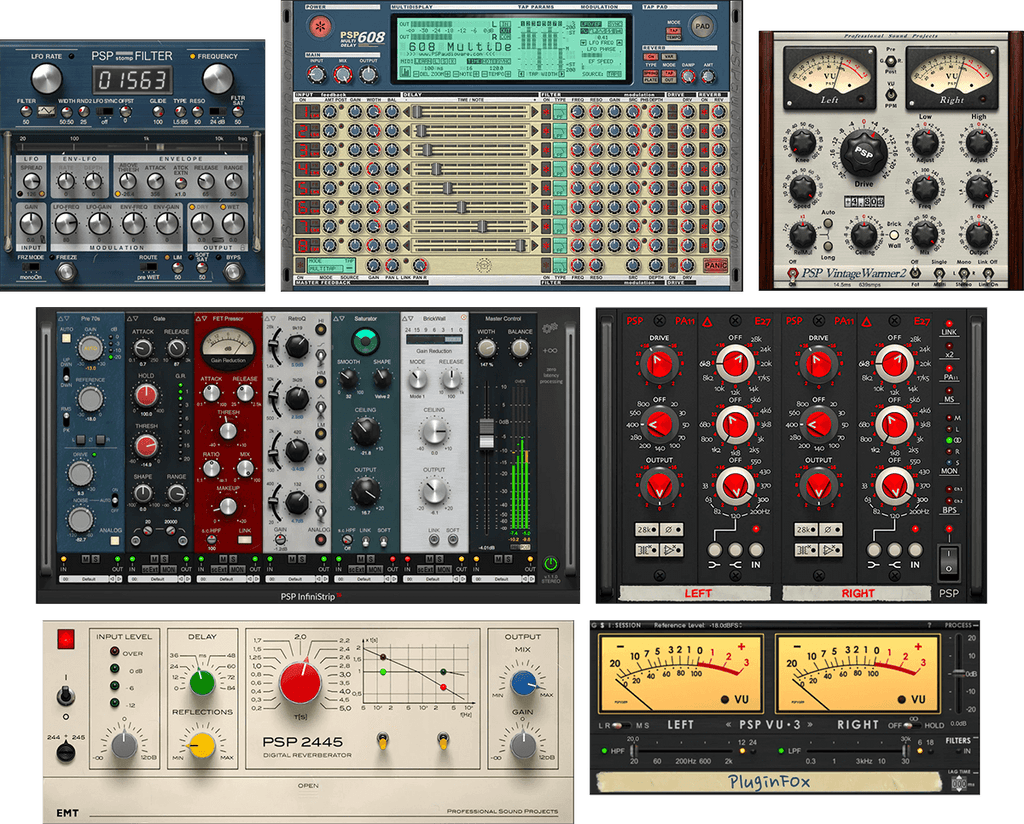
Task: Expand the FET Pressor module triangle menu
Action: 202,319
